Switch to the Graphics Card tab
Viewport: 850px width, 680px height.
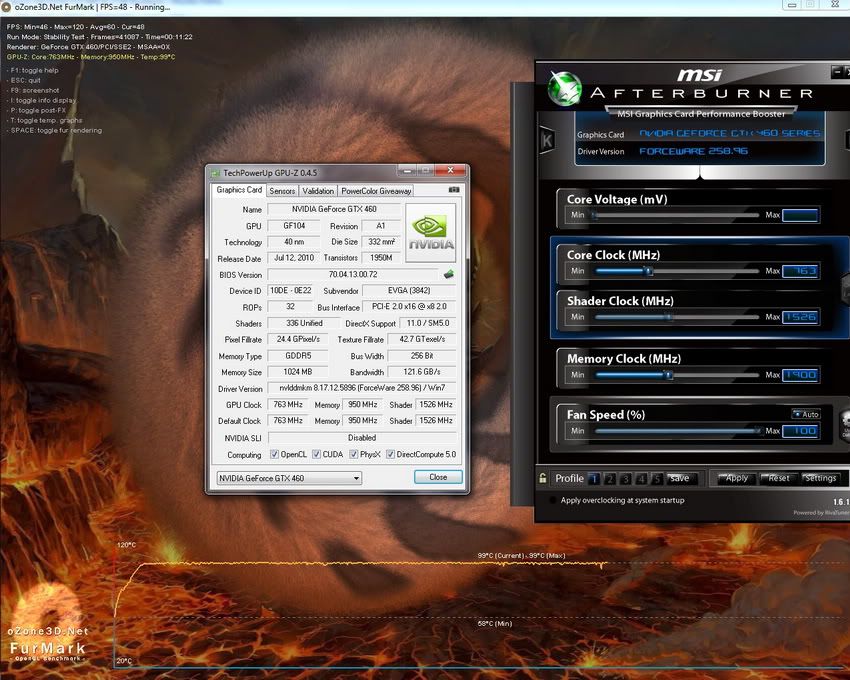(239, 190)
